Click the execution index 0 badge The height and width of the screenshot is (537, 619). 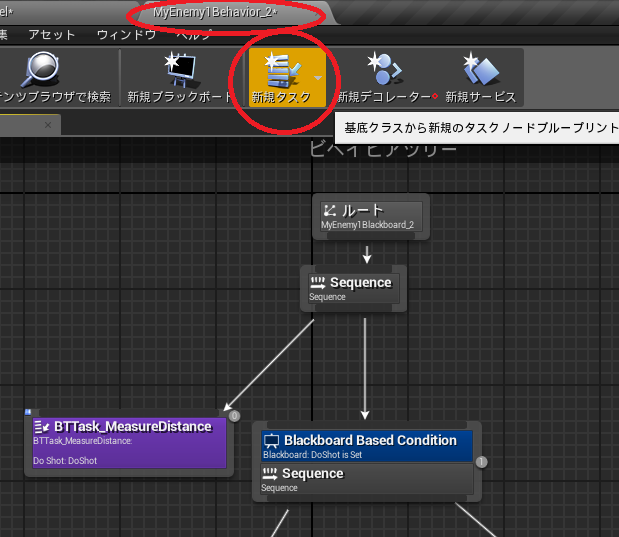[234, 416]
